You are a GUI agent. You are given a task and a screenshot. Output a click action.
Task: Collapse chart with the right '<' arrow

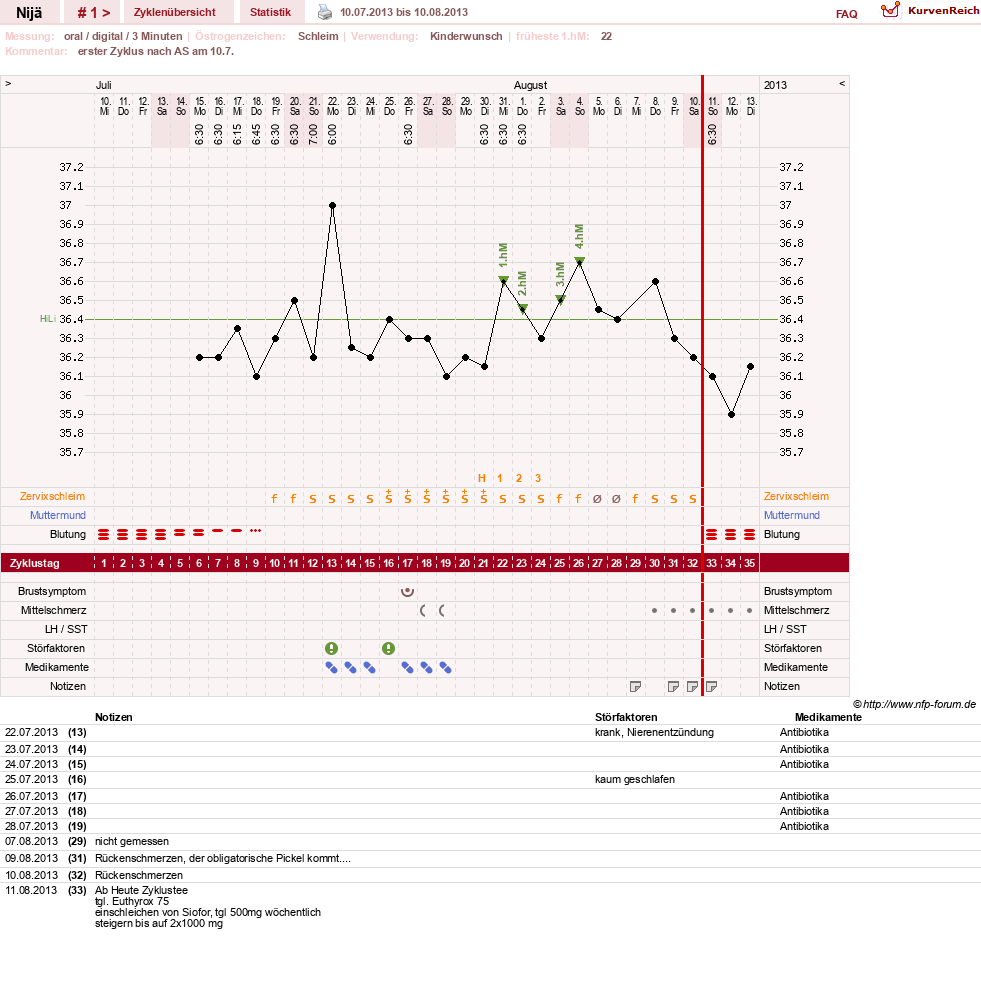[x=842, y=83]
